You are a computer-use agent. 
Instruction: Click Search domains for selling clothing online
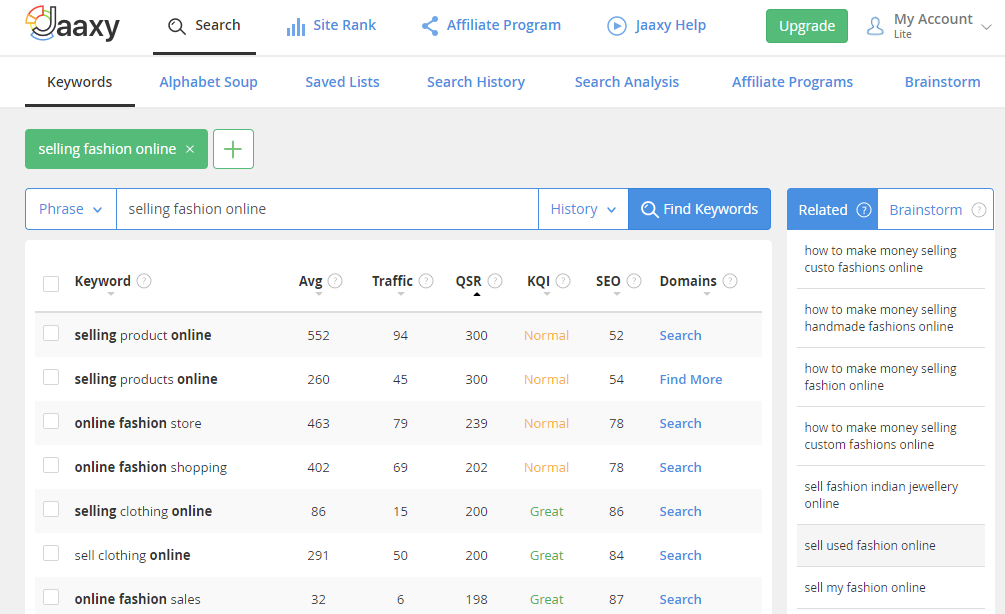[x=681, y=511]
